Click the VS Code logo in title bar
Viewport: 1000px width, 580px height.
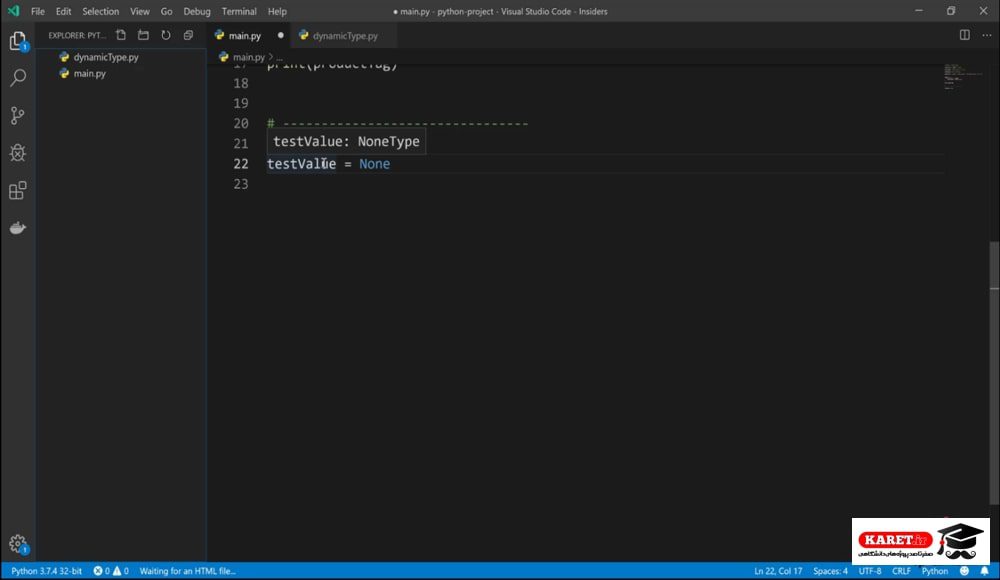pos(13,11)
